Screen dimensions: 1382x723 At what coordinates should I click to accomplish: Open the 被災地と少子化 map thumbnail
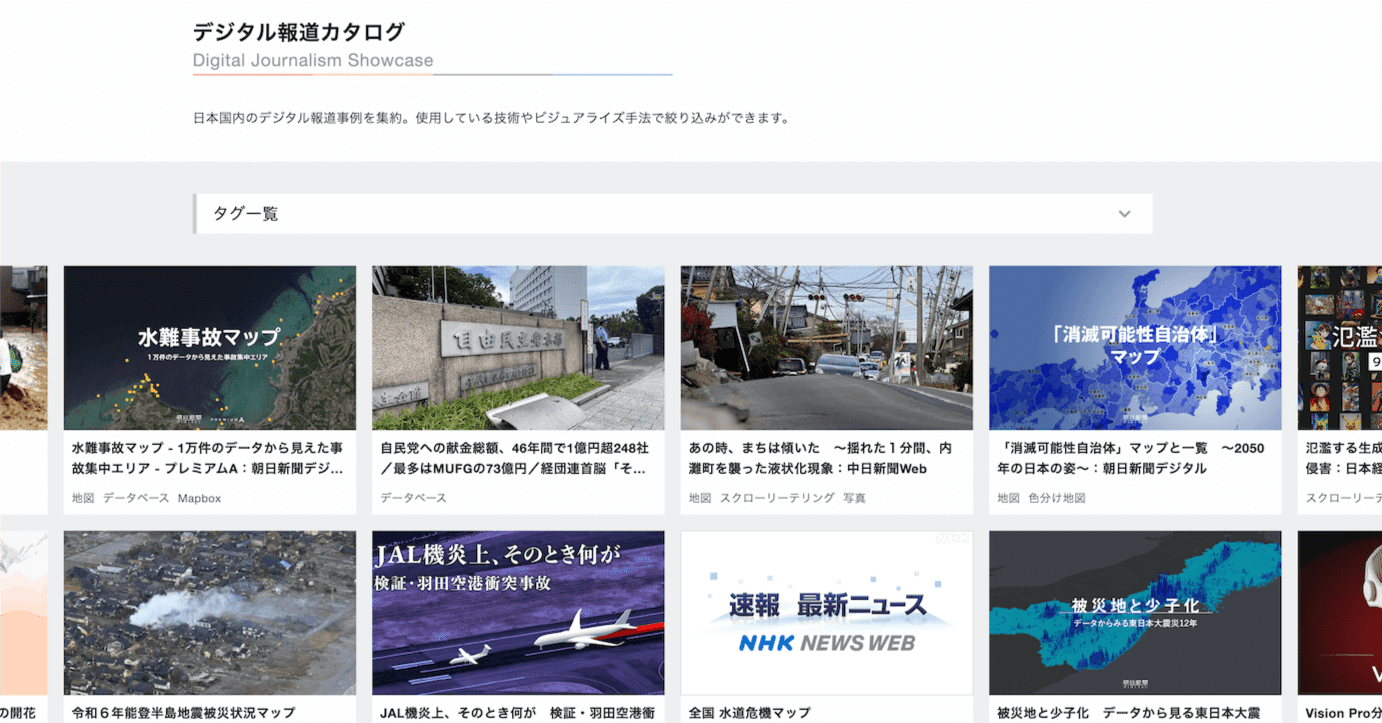(1135, 613)
